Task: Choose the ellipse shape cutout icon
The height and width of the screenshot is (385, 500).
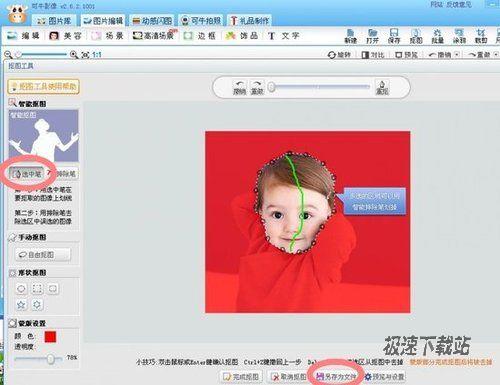Action: point(21,288)
